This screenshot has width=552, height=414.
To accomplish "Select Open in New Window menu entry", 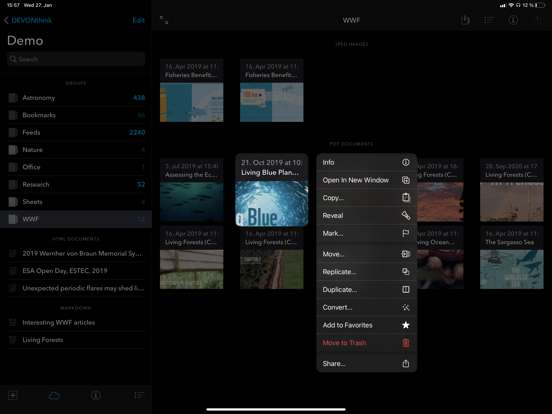I will pos(366,180).
